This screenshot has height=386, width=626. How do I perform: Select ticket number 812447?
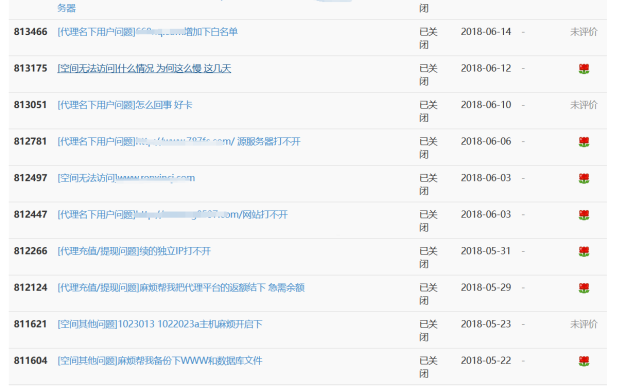click(x=30, y=215)
